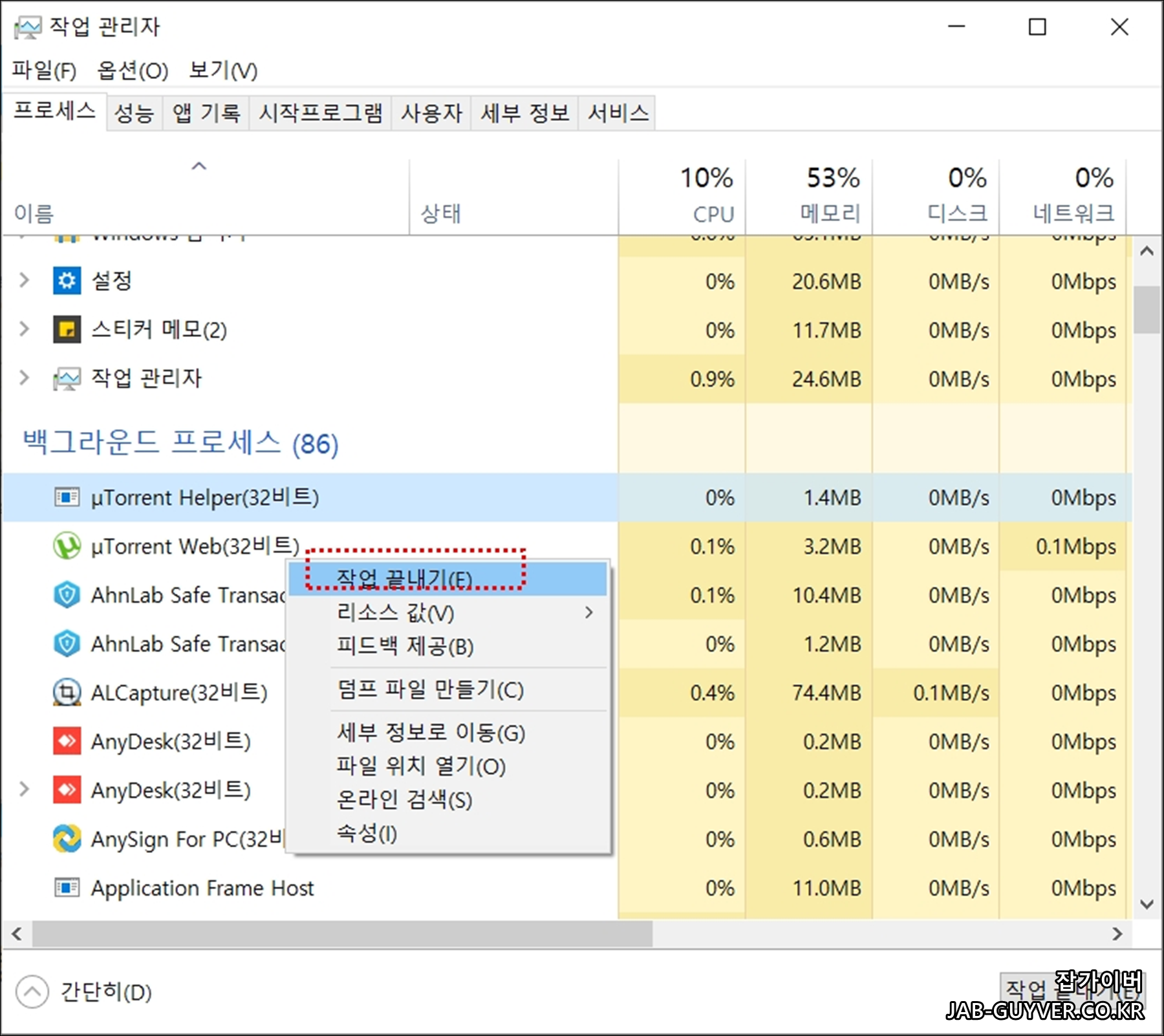This screenshot has height=1036, width=1164.
Task: Choose 작업 끝내기(E) in context menu
Action: pos(447,579)
